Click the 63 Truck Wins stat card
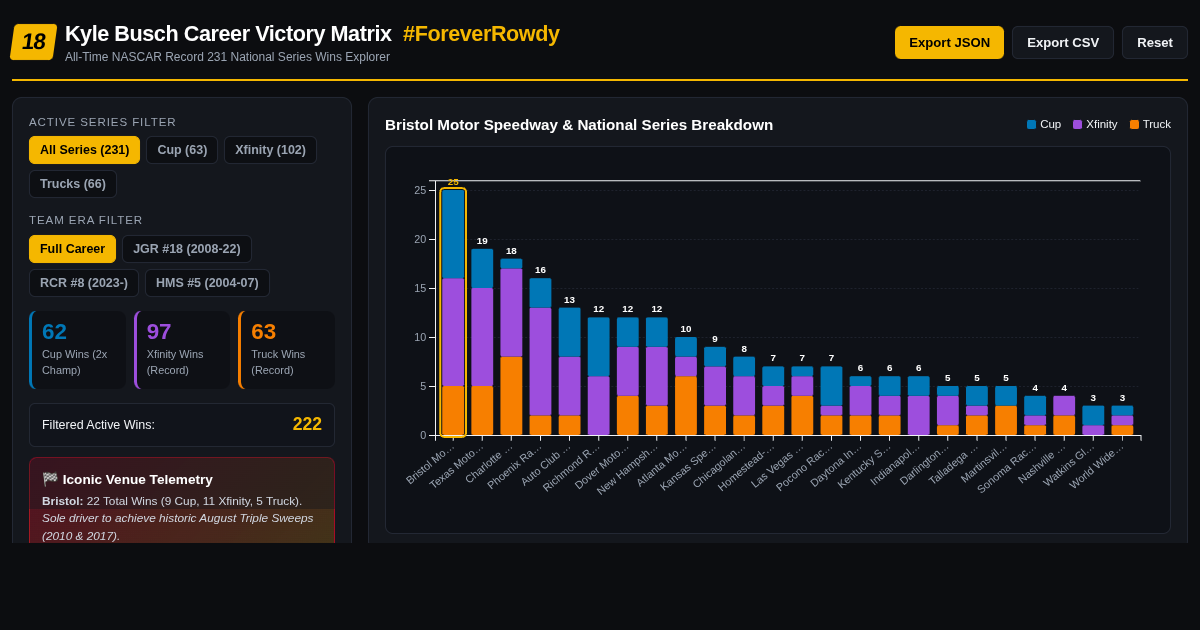 tap(286, 350)
